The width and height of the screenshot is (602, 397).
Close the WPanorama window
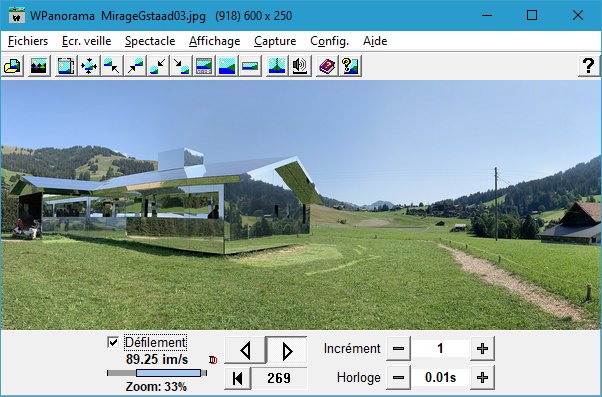point(578,15)
